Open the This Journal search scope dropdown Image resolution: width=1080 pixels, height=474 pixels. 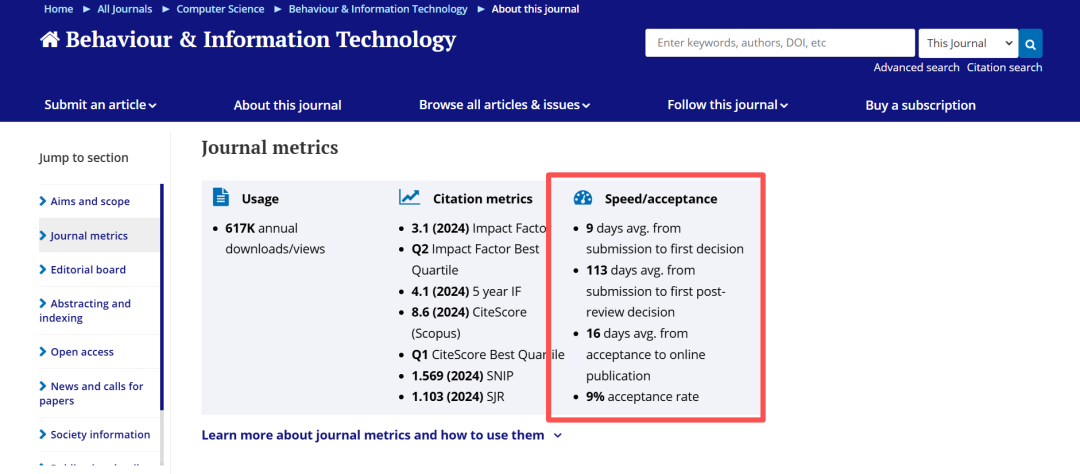pyautogui.click(x=967, y=43)
